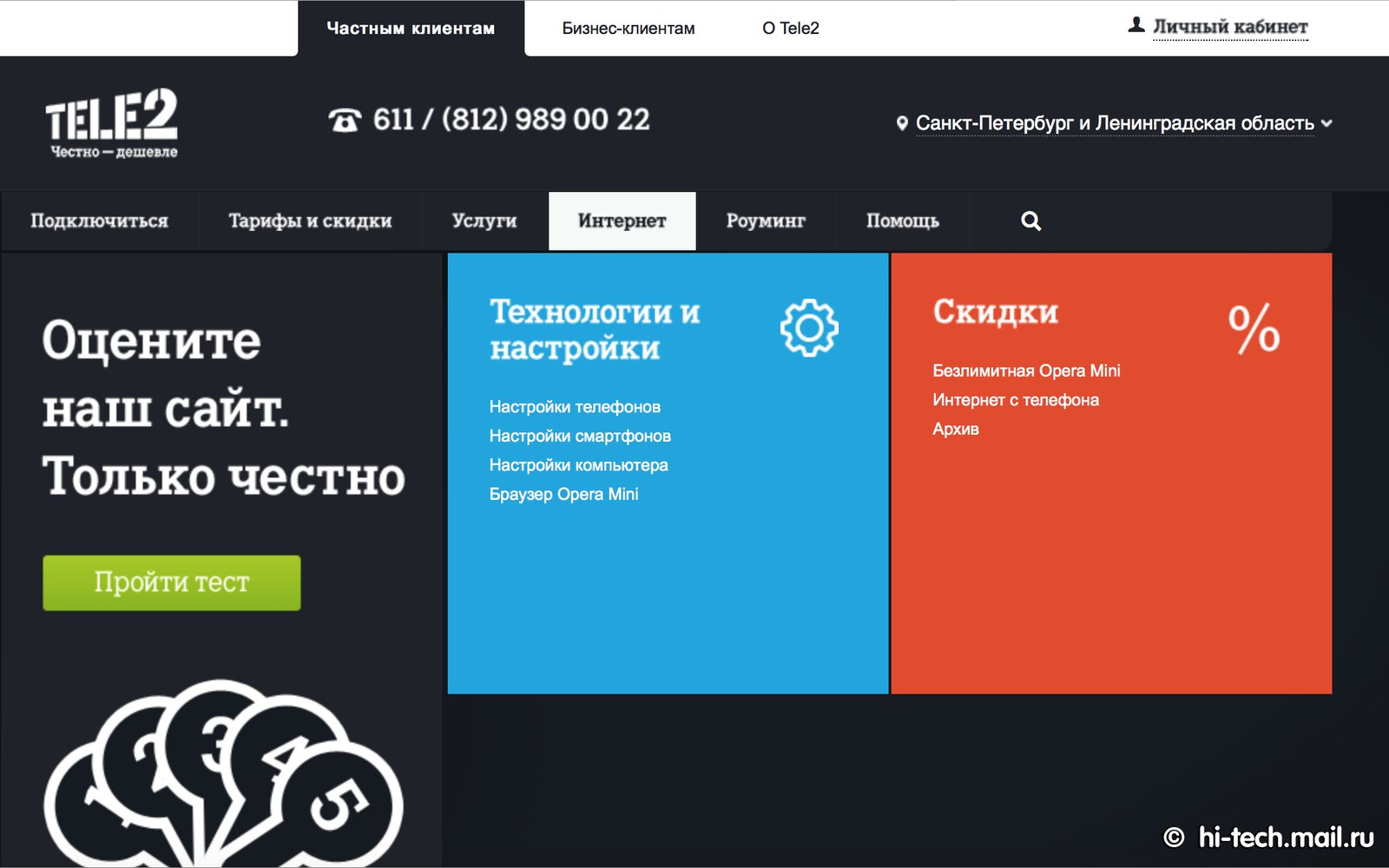Viewport: 1389px width, 868px height.
Task: Click the user icon beside Личный кабинет
Action: [1136, 26]
